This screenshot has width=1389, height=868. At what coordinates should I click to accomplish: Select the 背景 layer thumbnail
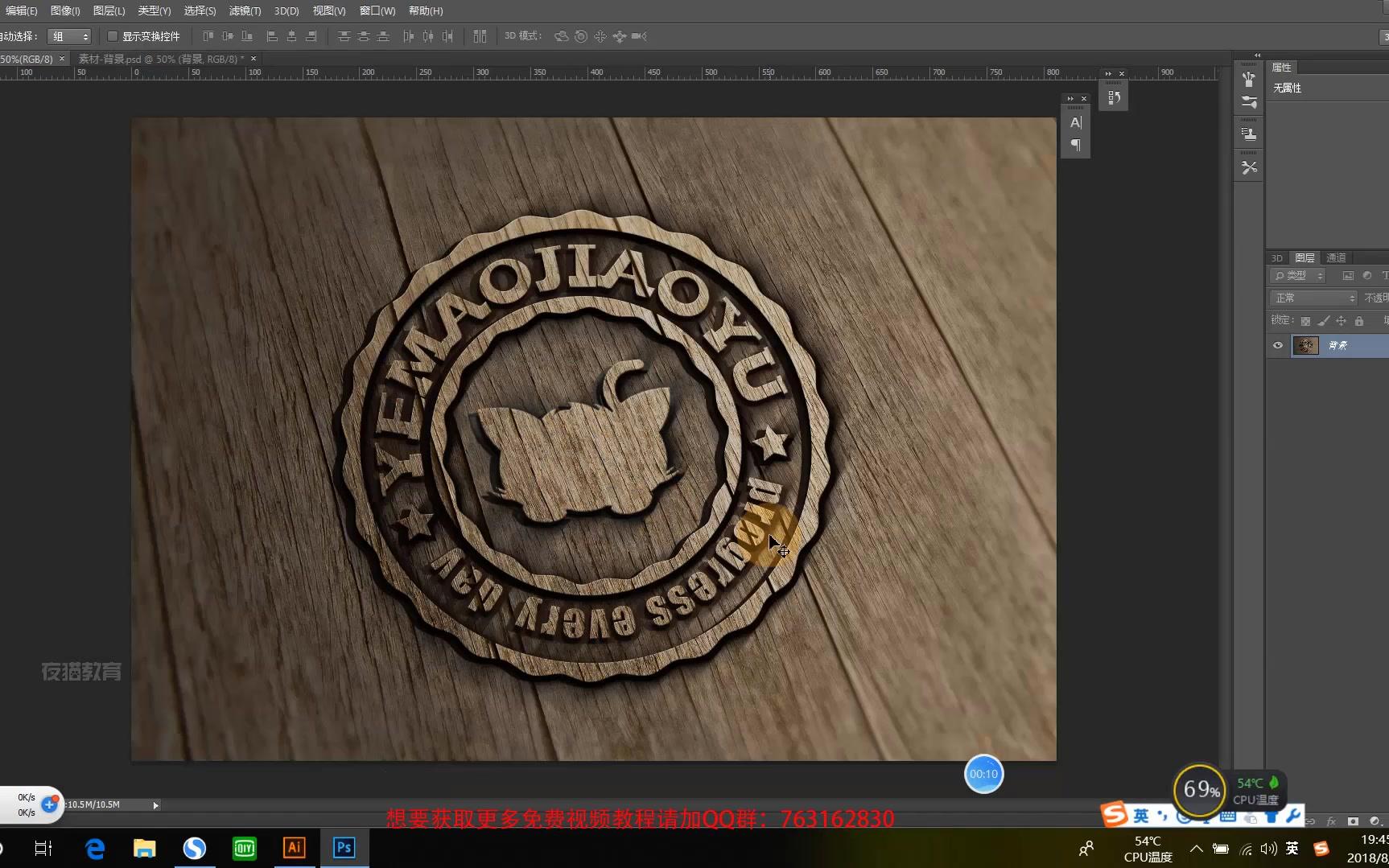[x=1305, y=345]
